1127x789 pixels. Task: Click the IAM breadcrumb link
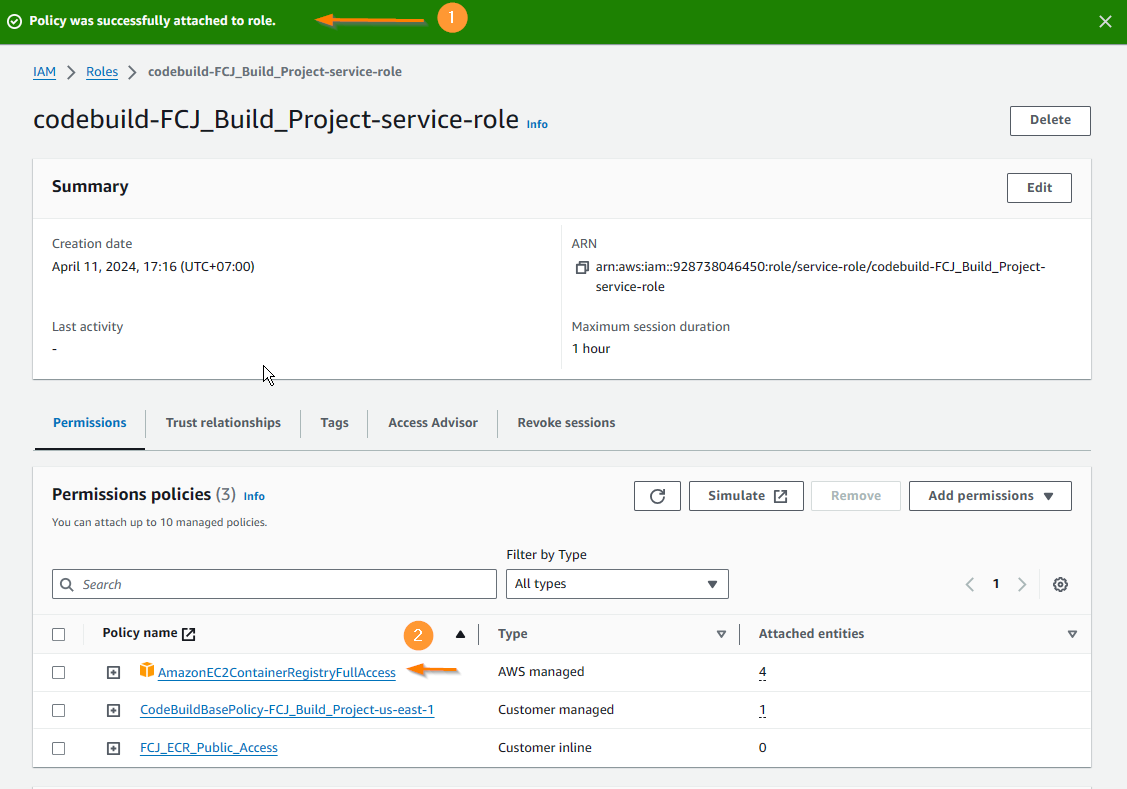pos(45,72)
